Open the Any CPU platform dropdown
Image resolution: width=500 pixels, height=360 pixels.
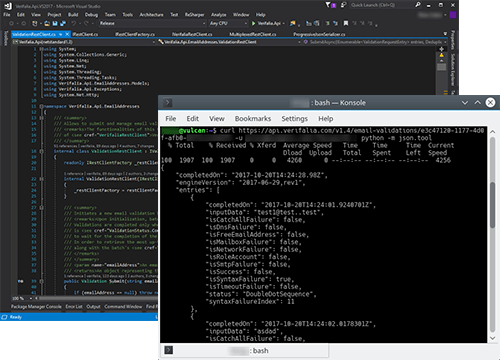click(x=228, y=23)
